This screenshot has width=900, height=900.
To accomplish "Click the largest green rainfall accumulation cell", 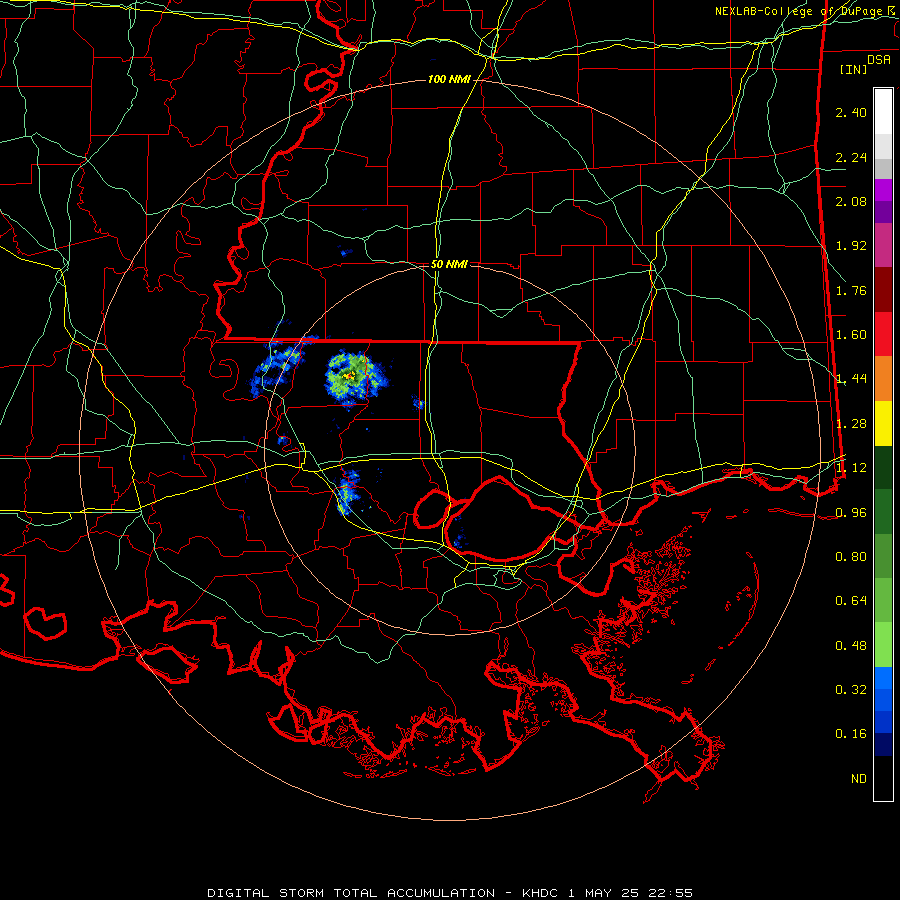I will [353, 377].
